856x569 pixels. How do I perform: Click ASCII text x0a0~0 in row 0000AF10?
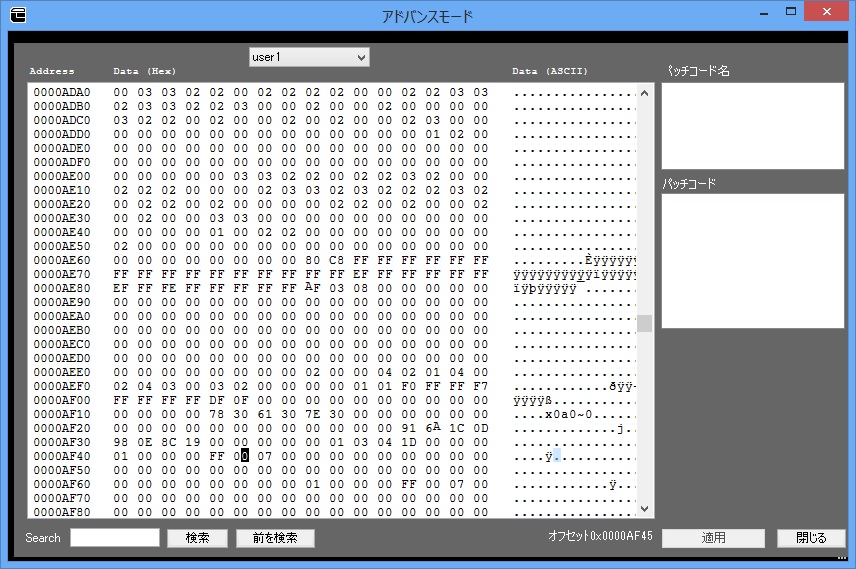coord(569,414)
